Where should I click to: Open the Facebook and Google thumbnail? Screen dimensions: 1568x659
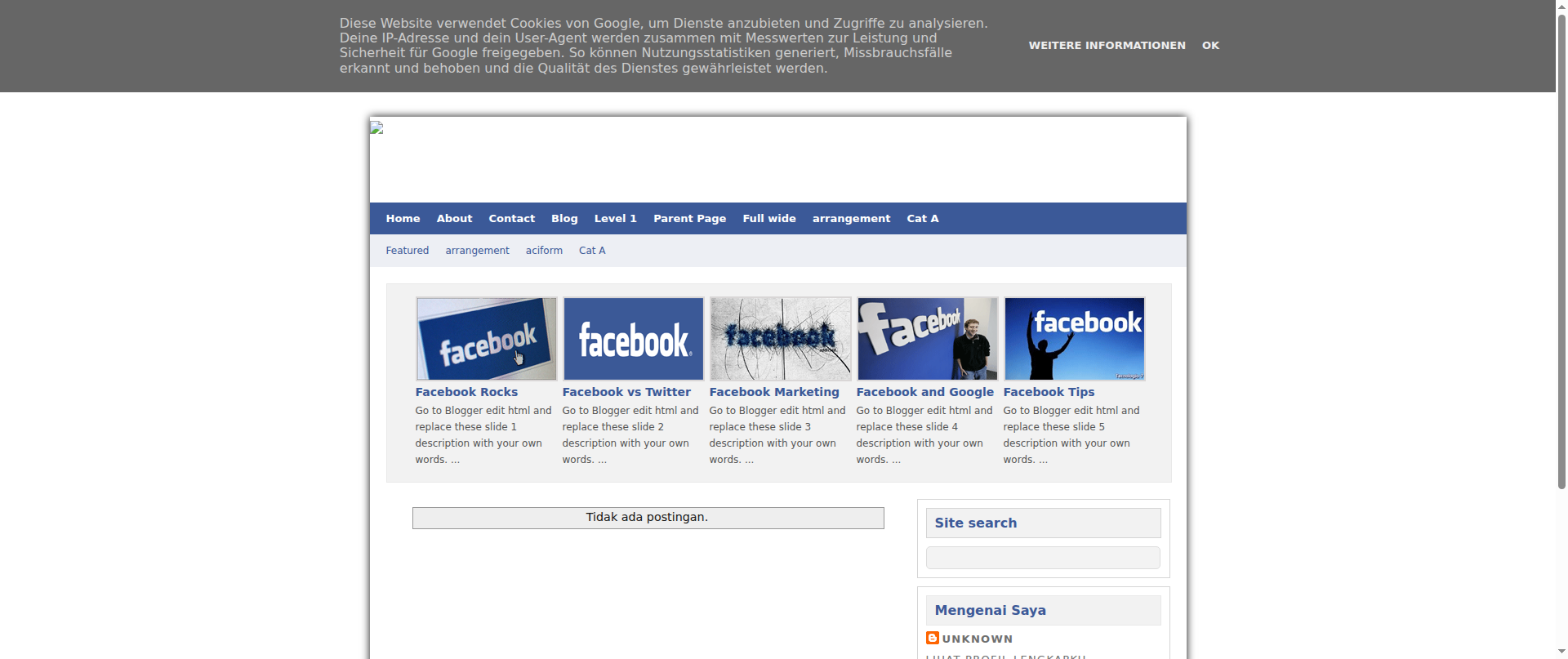pyautogui.click(x=928, y=339)
